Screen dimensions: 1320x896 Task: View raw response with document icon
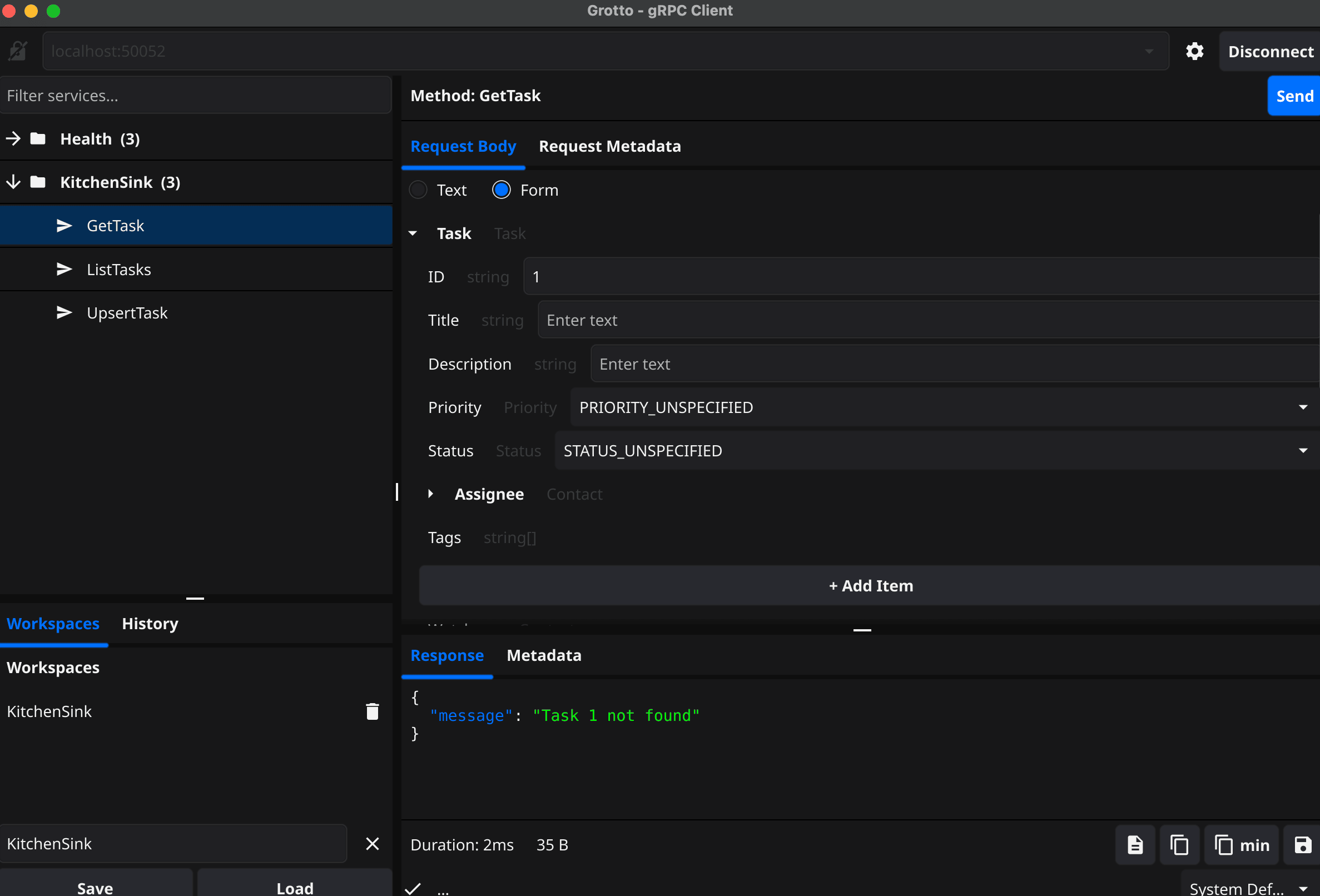(x=1134, y=845)
